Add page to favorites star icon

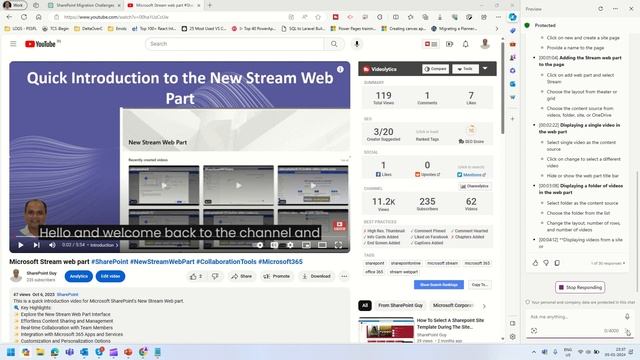318,17
